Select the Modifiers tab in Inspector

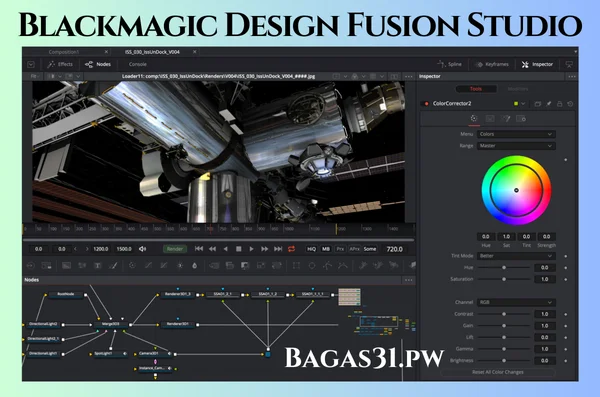coord(518,89)
